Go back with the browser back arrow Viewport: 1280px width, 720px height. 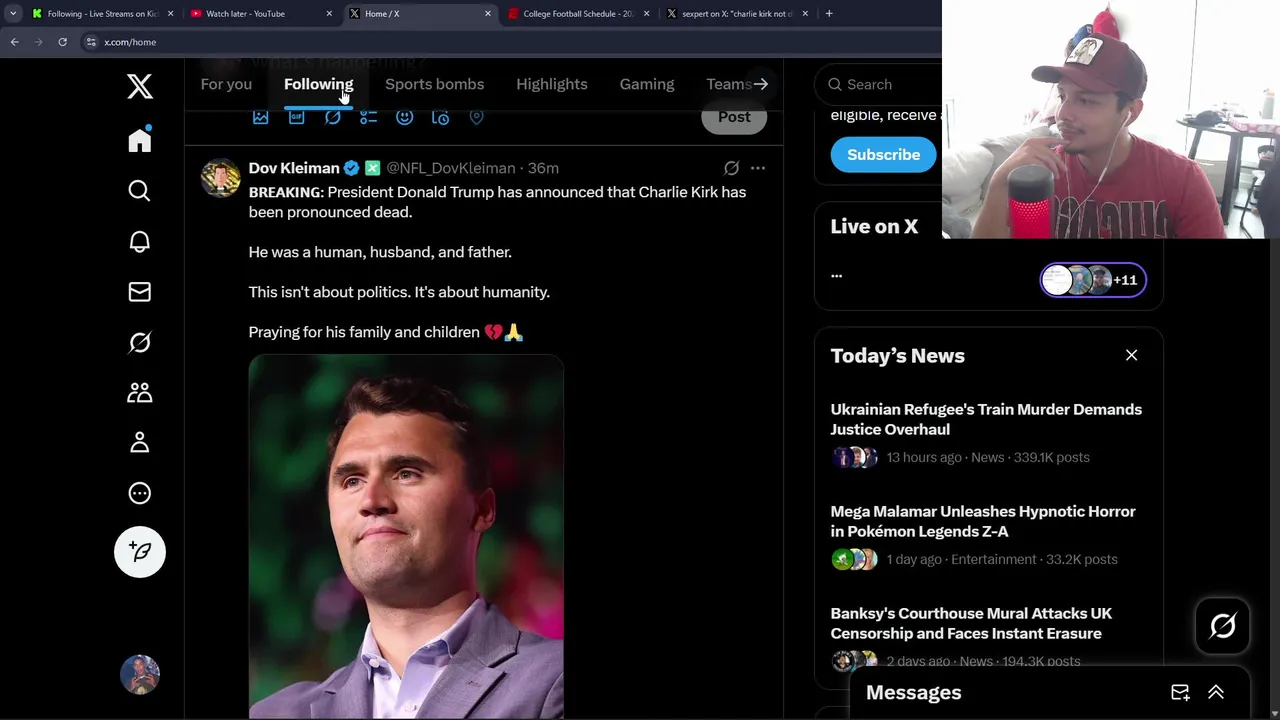(14, 42)
